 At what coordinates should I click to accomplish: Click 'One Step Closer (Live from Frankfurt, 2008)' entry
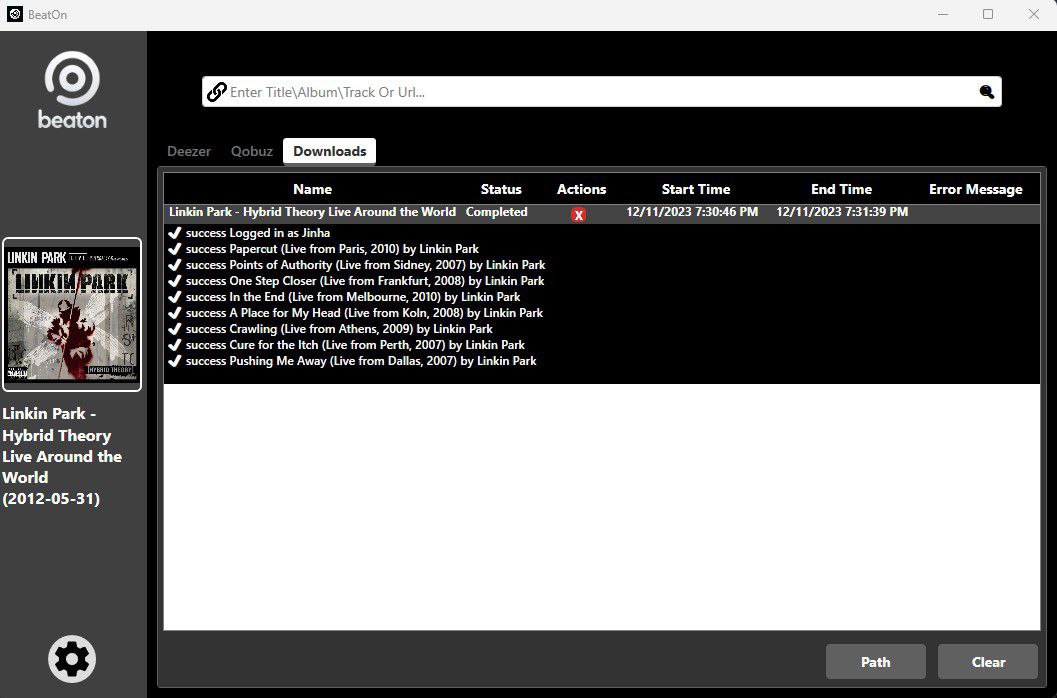pos(365,281)
